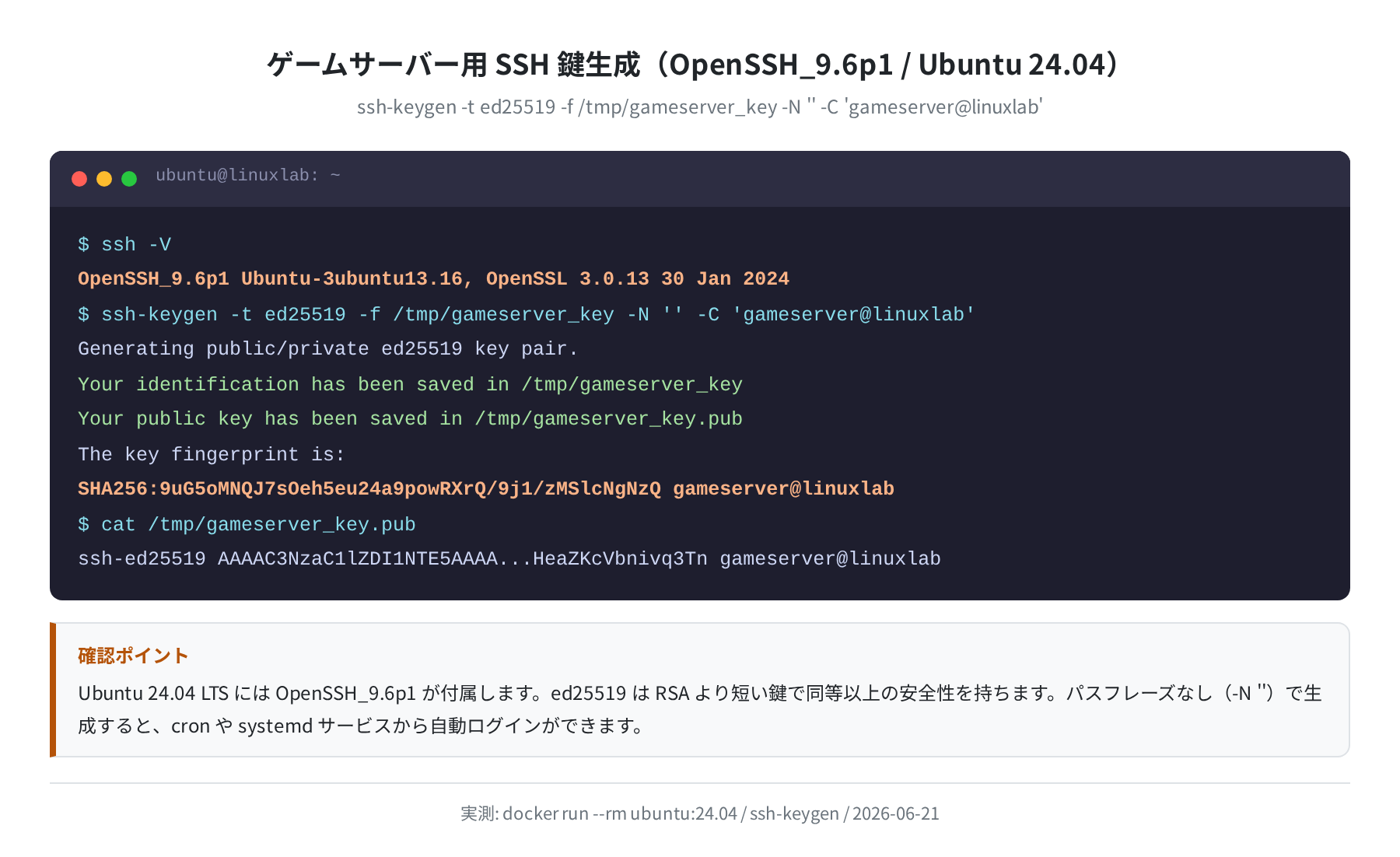Click the '$ ssh -V' command line
Screen dimensions: 1400x857
coord(124,244)
